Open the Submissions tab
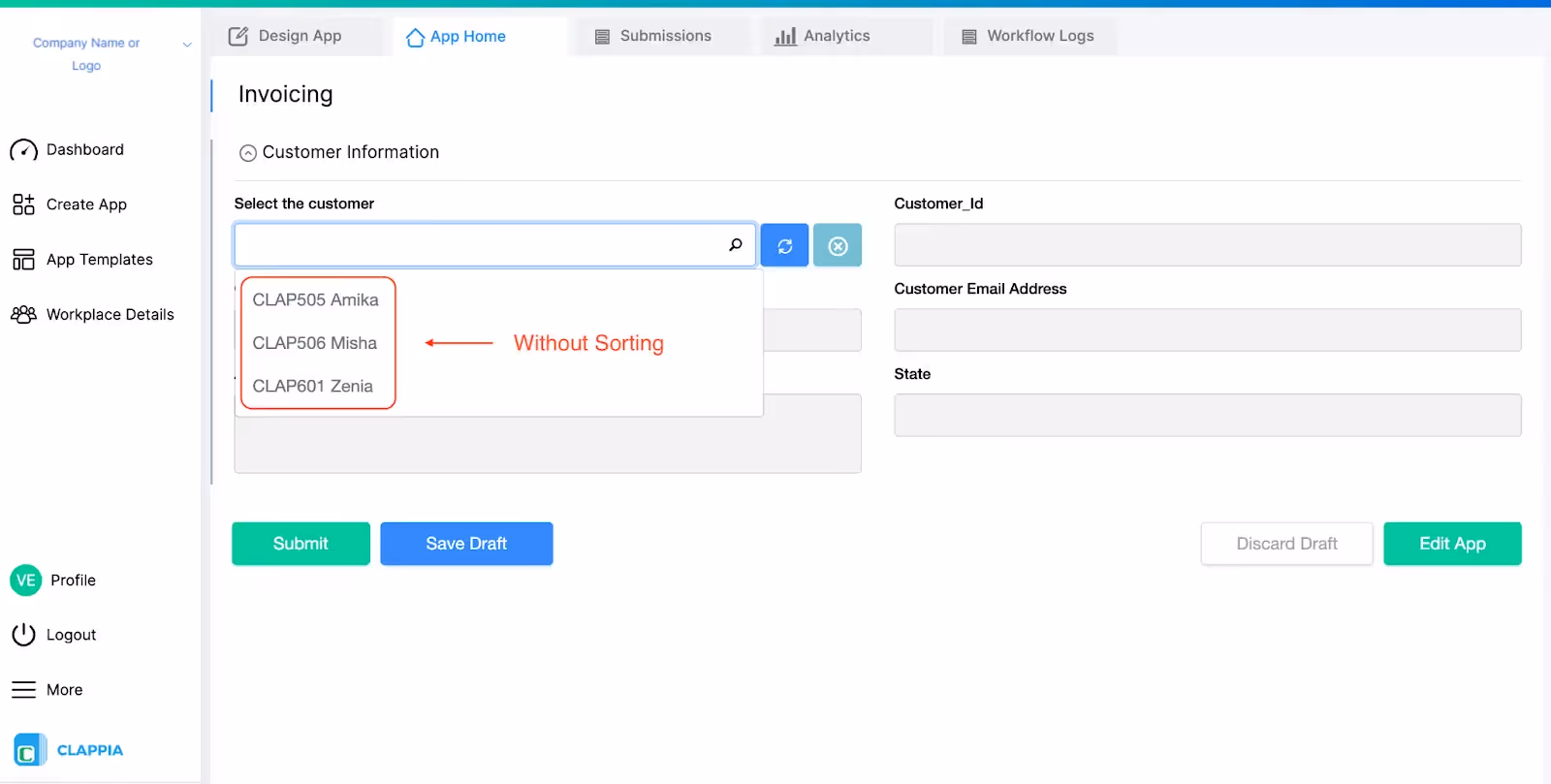 pos(663,36)
